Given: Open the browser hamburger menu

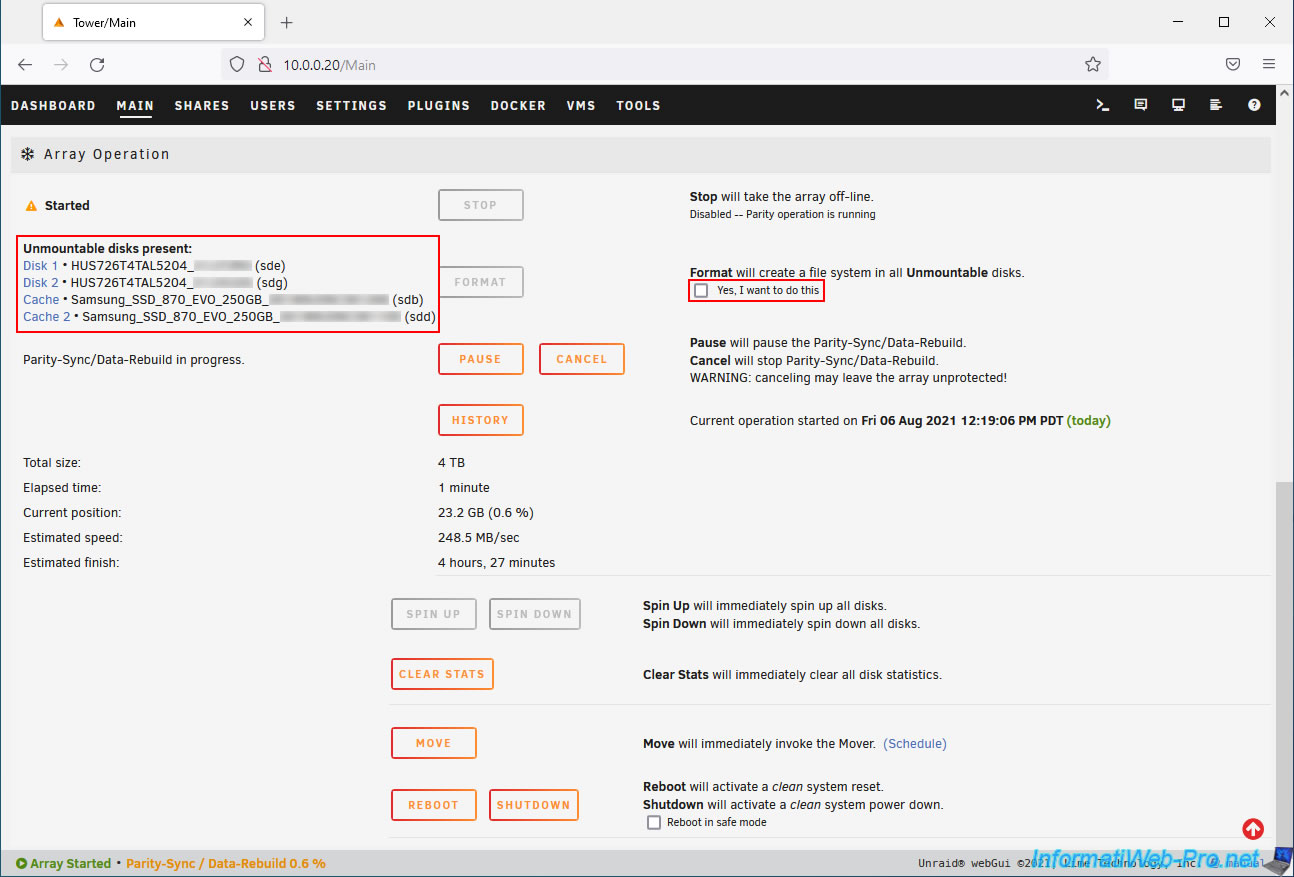Looking at the screenshot, I should [x=1268, y=65].
